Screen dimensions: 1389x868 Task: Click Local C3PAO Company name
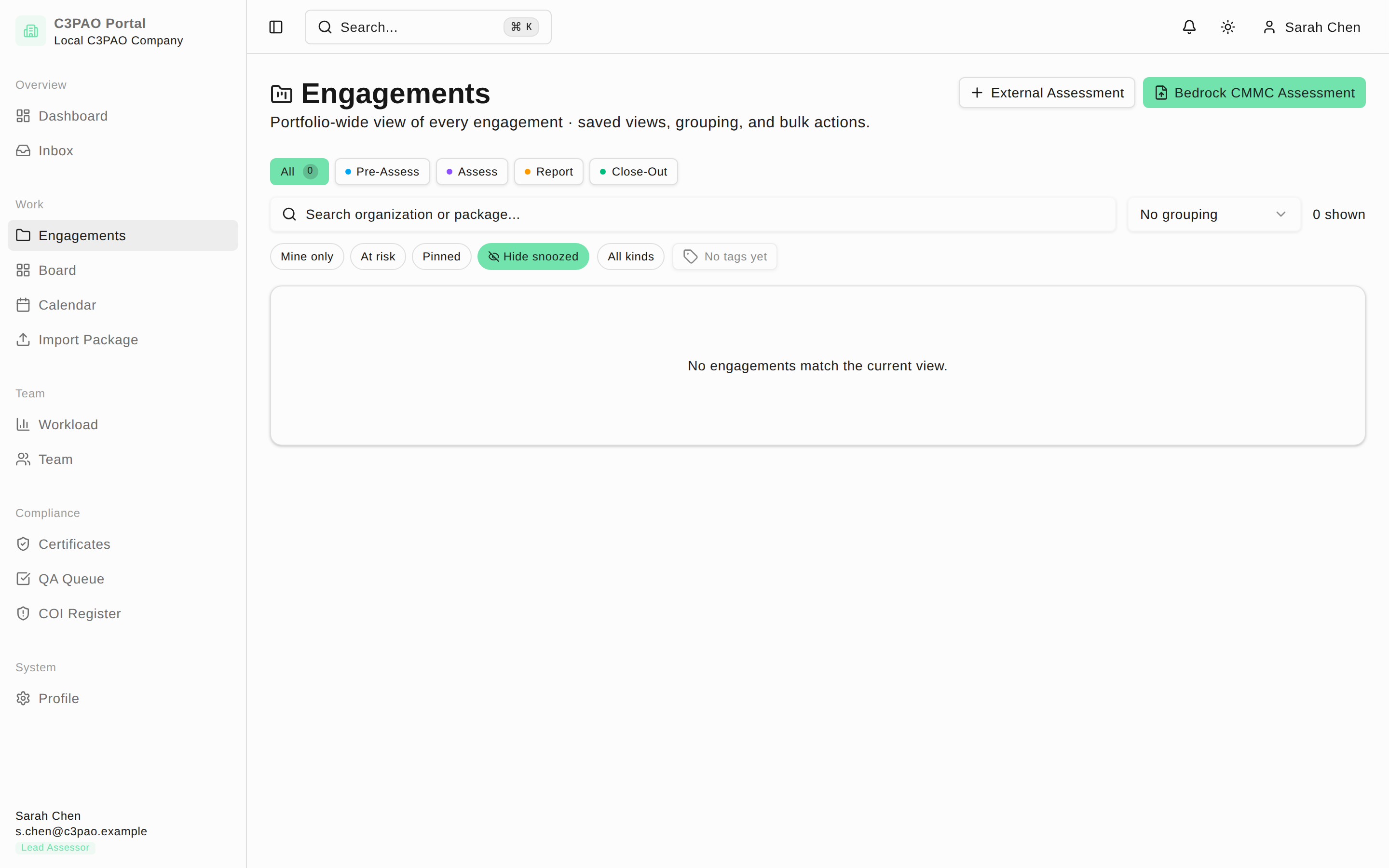118,40
